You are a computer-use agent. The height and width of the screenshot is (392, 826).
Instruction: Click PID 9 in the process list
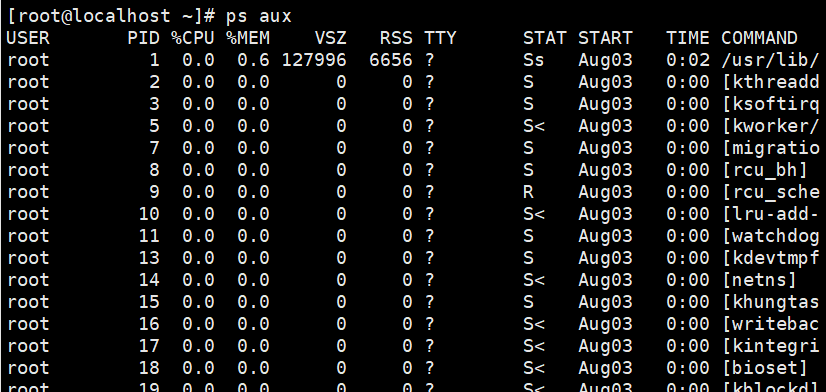[154, 192]
